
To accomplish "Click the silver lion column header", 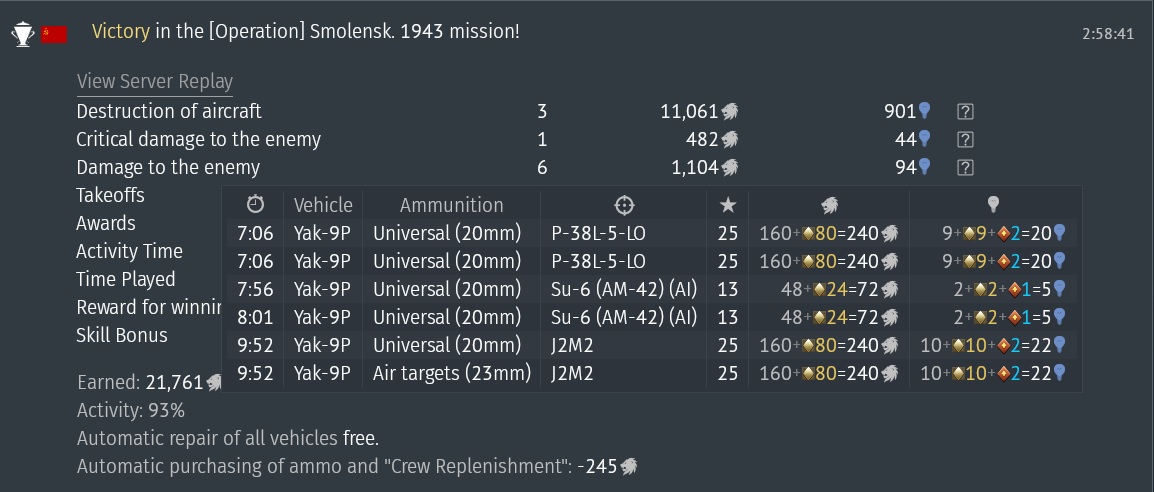I will pyautogui.click(x=829, y=205).
